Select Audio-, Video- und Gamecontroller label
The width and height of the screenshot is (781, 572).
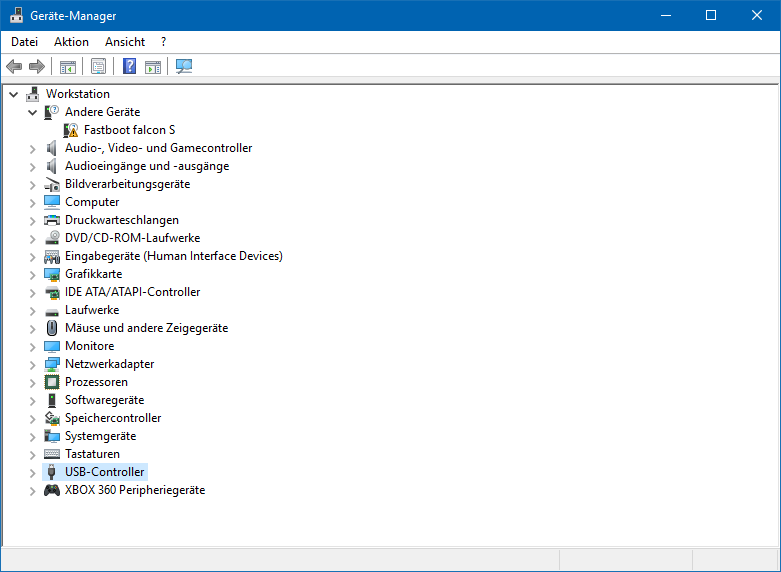coord(158,148)
